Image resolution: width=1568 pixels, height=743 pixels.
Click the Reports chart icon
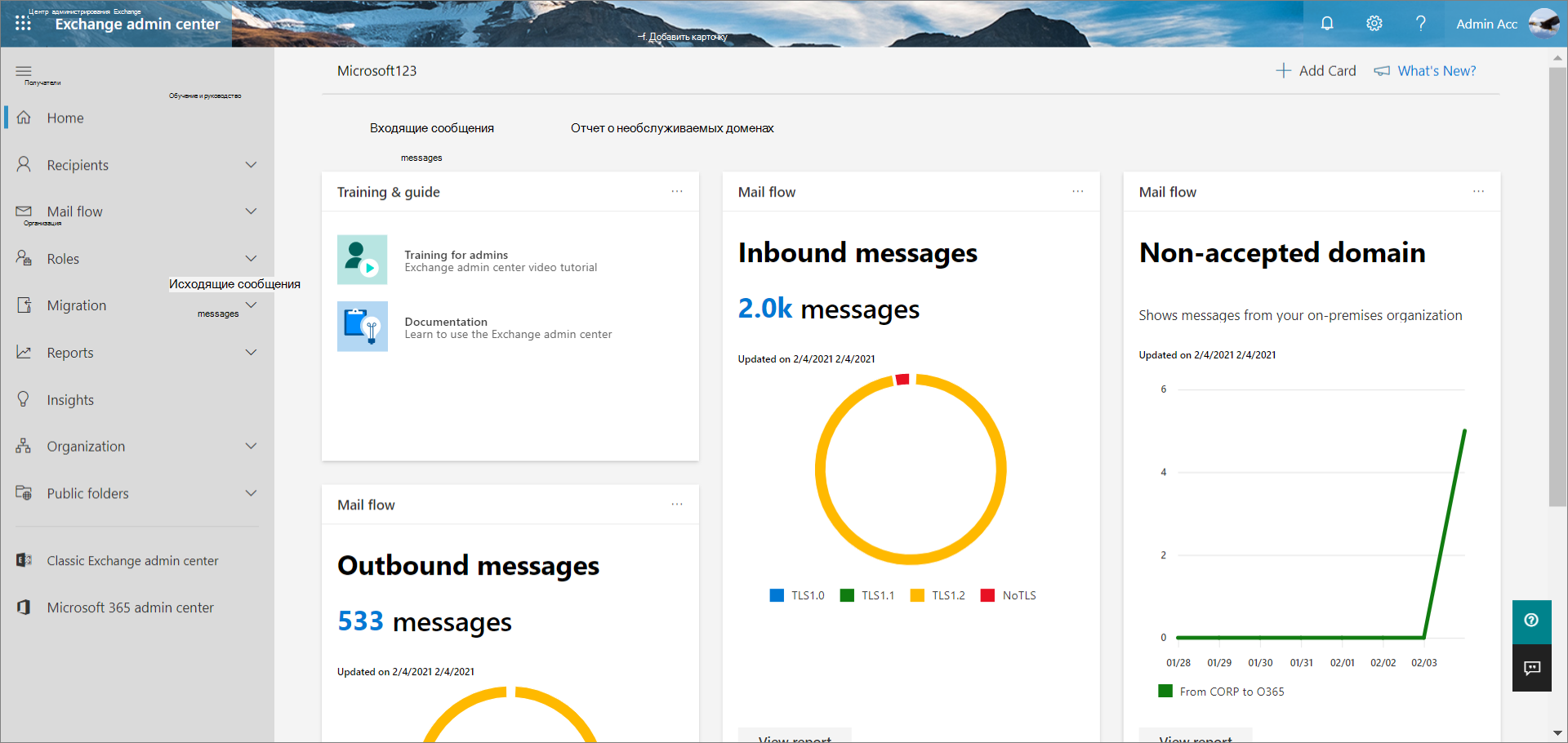(24, 352)
